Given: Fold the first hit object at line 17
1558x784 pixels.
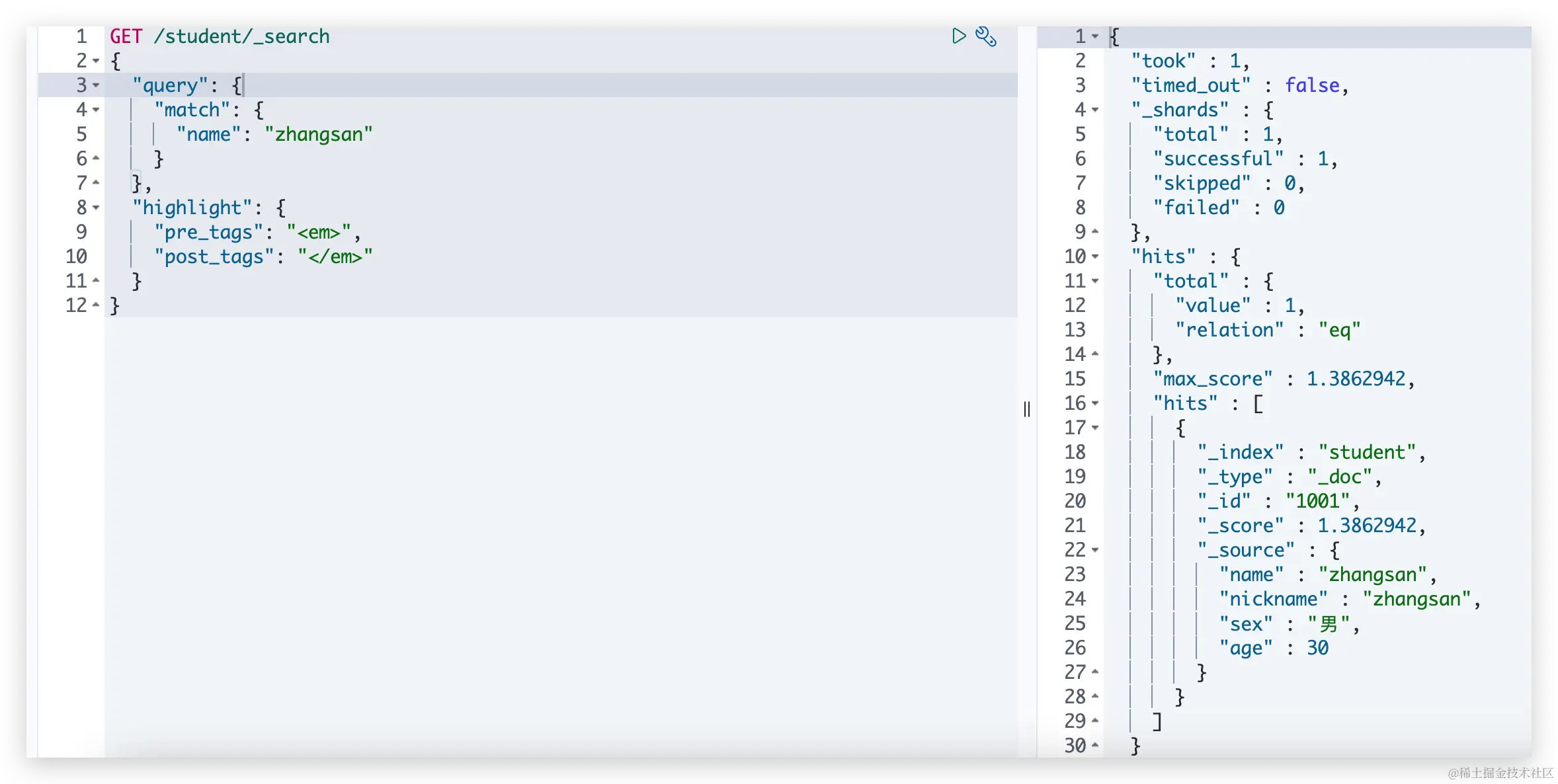Looking at the screenshot, I should [x=1095, y=428].
